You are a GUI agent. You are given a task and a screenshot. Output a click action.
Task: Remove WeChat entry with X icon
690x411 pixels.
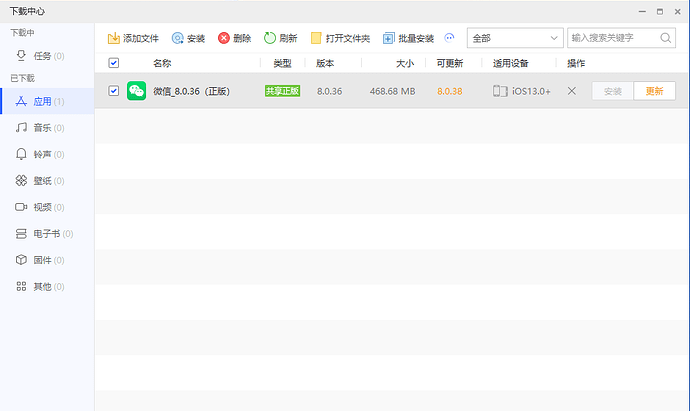pyautogui.click(x=571, y=91)
